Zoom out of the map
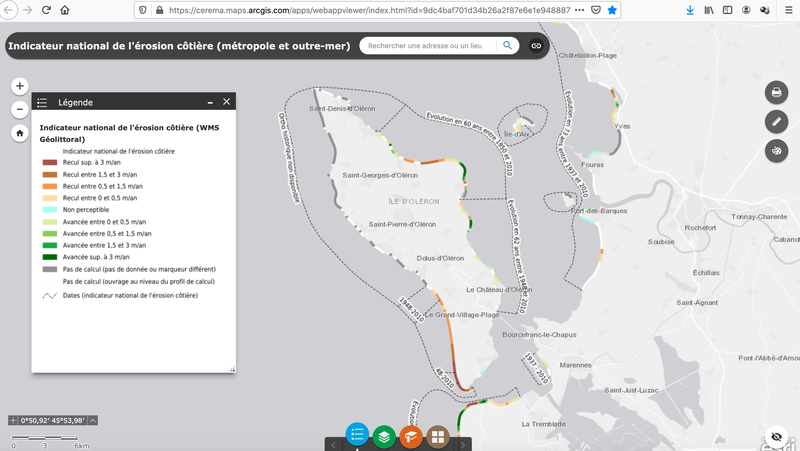 20,110
